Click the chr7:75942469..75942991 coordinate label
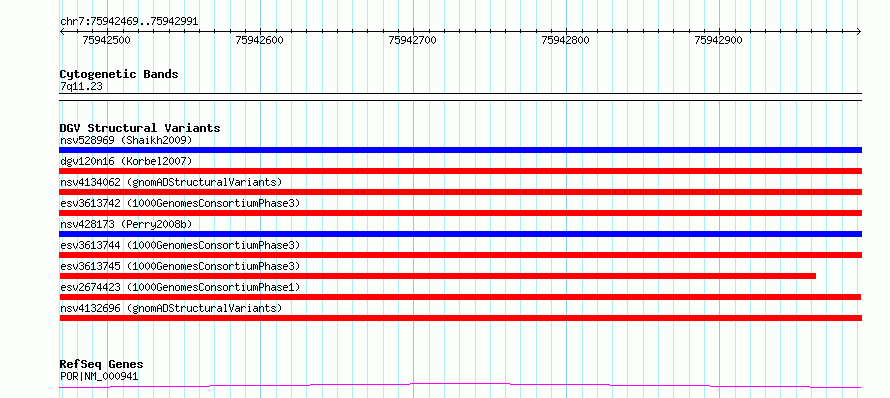The image size is (890, 398). (129, 22)
